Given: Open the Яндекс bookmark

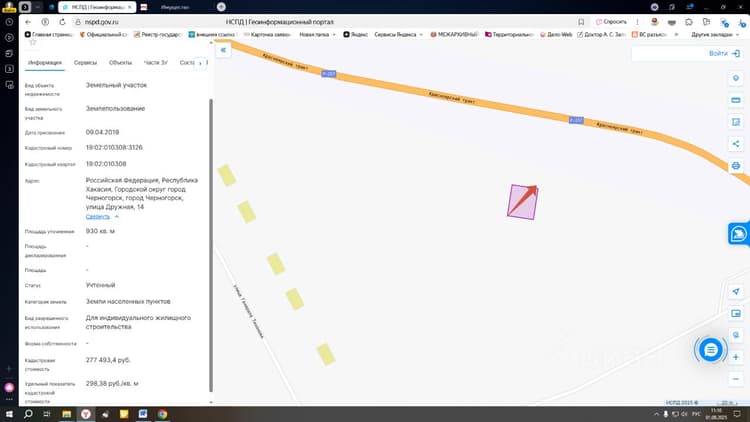Looking at the screenshot, I should (x=356, y=34).
